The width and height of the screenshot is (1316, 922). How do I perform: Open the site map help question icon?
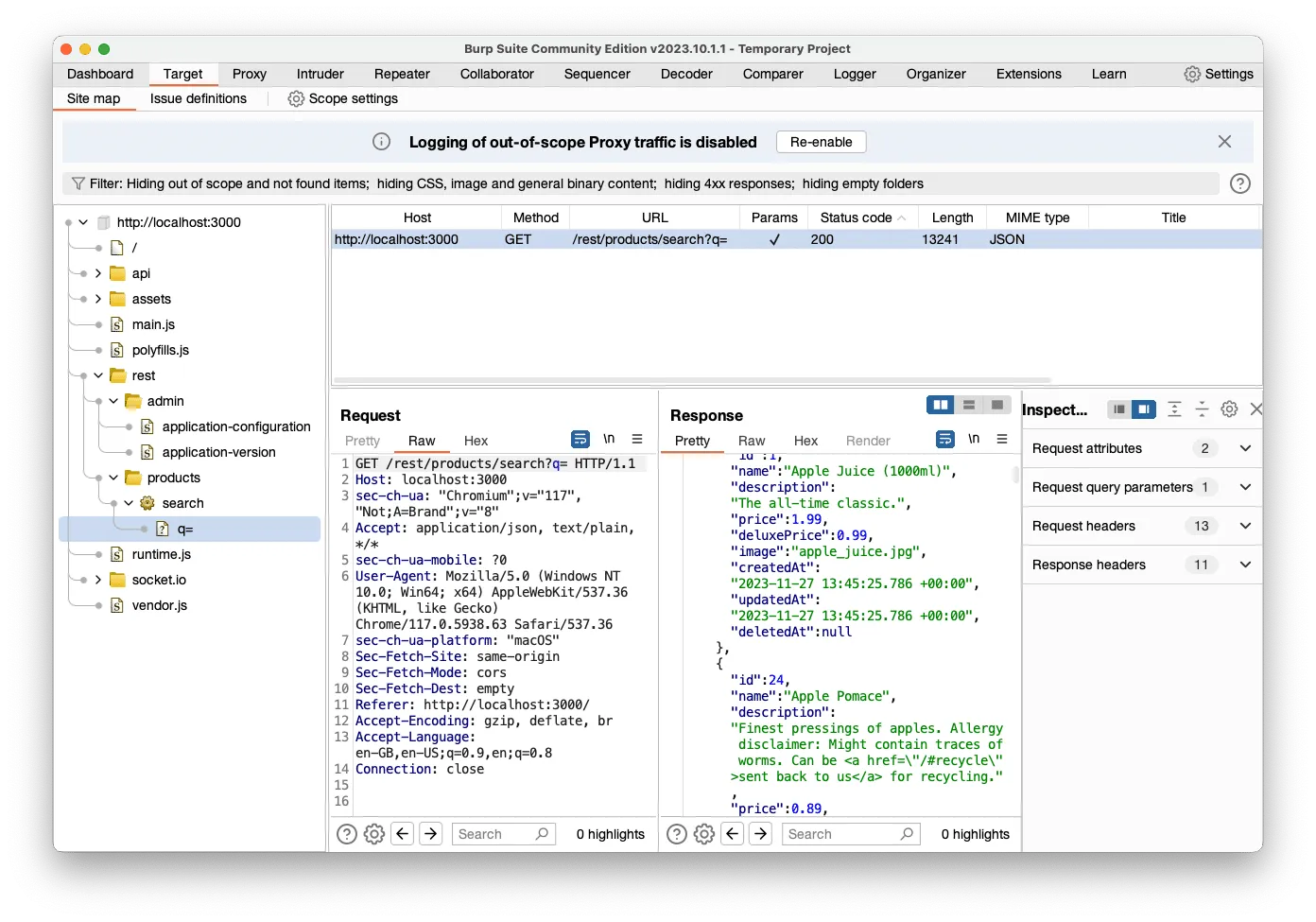click(1240, 183)
